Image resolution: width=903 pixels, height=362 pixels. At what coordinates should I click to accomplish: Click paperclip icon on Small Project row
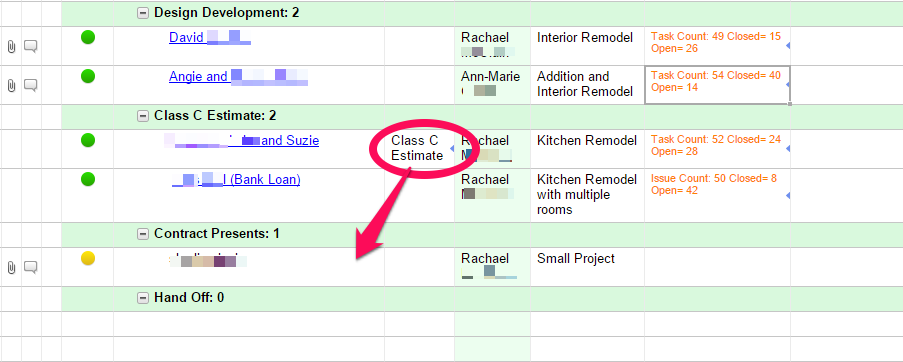coord(11,268)
